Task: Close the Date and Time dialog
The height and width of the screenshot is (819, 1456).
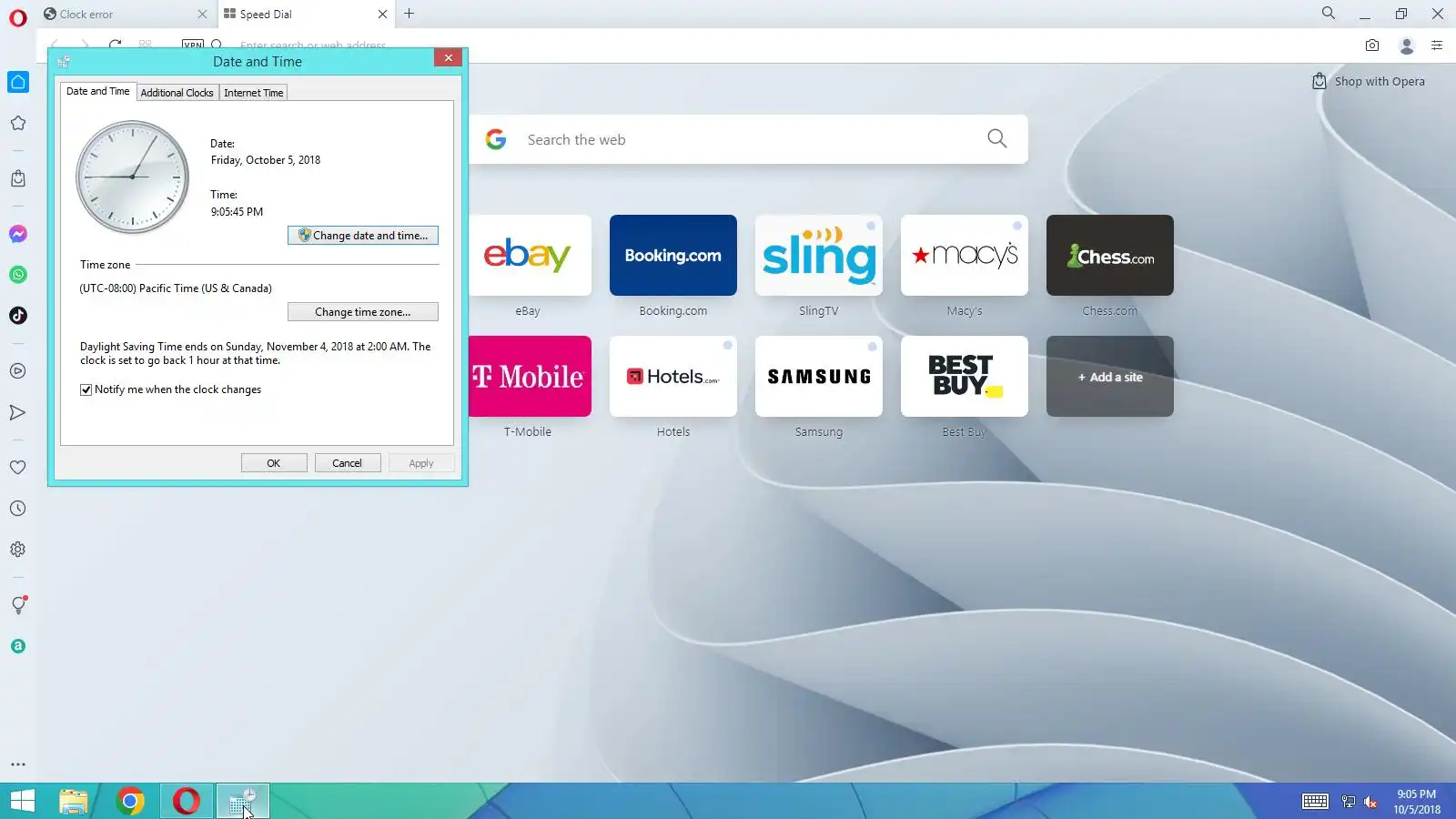Action: point(448,57)
